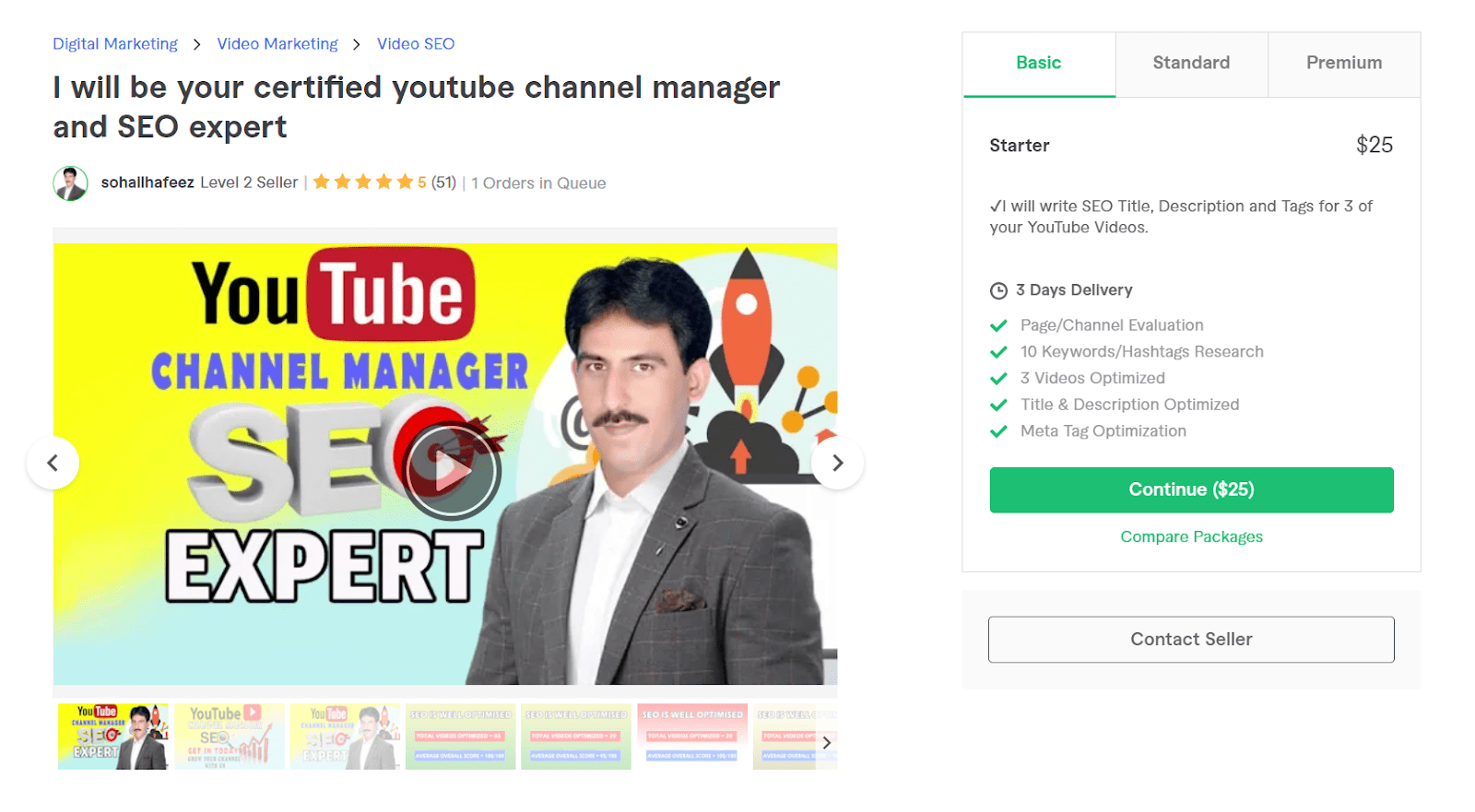Click the 'Starter' package name

(x=1020, y=146)
